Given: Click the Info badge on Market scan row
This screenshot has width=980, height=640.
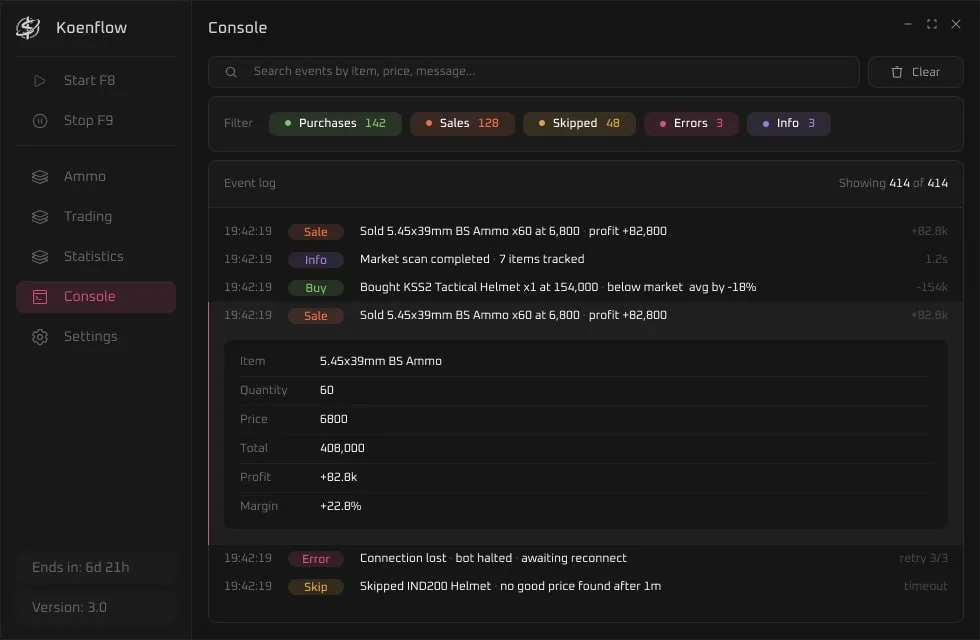Looking at the screenshot, I should click(316, 260).
